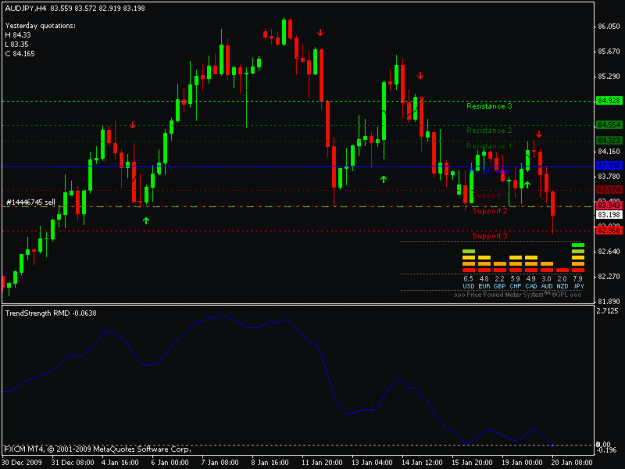
Task: Click yesterday's close value "C 84.165"
Action: tap(20, 54)
